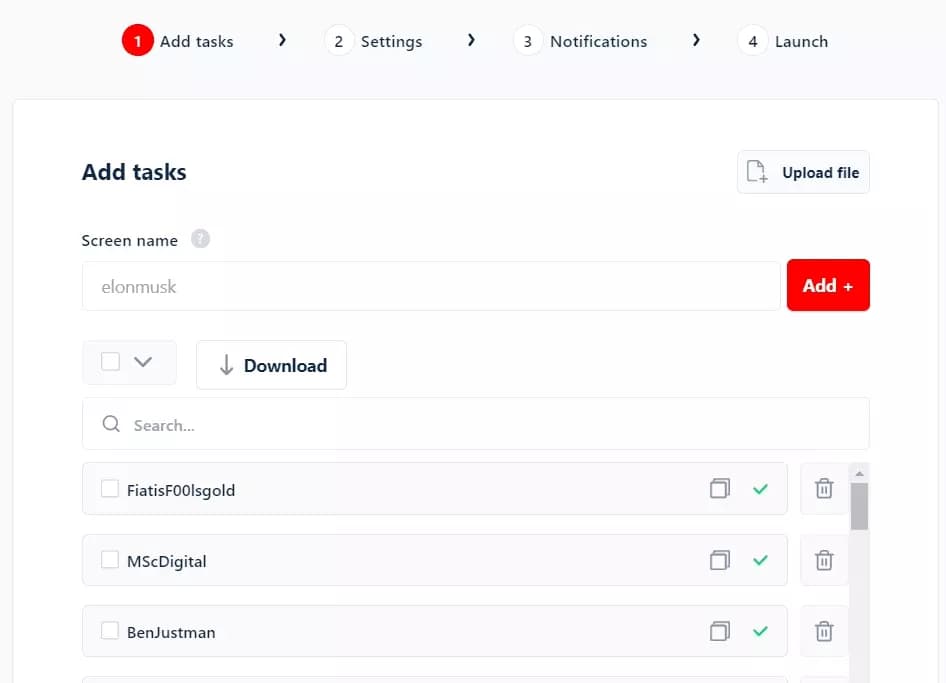Delete the MScDigital task
The width and height of the screenshot is (946, 683).
823,560
